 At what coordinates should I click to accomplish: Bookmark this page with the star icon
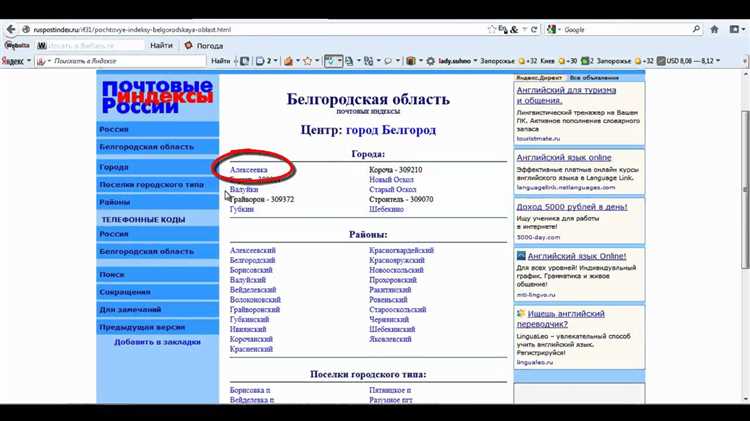tap(492, 29)
